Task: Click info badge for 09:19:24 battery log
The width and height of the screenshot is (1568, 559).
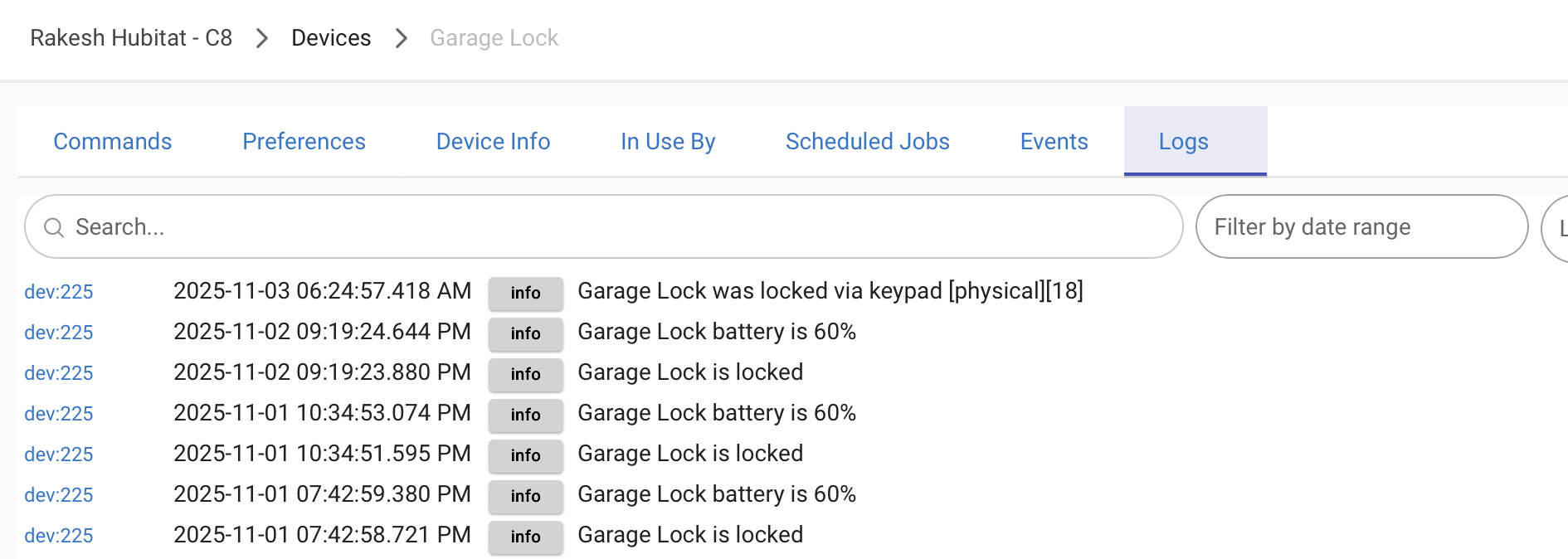Action: (525, 333)
